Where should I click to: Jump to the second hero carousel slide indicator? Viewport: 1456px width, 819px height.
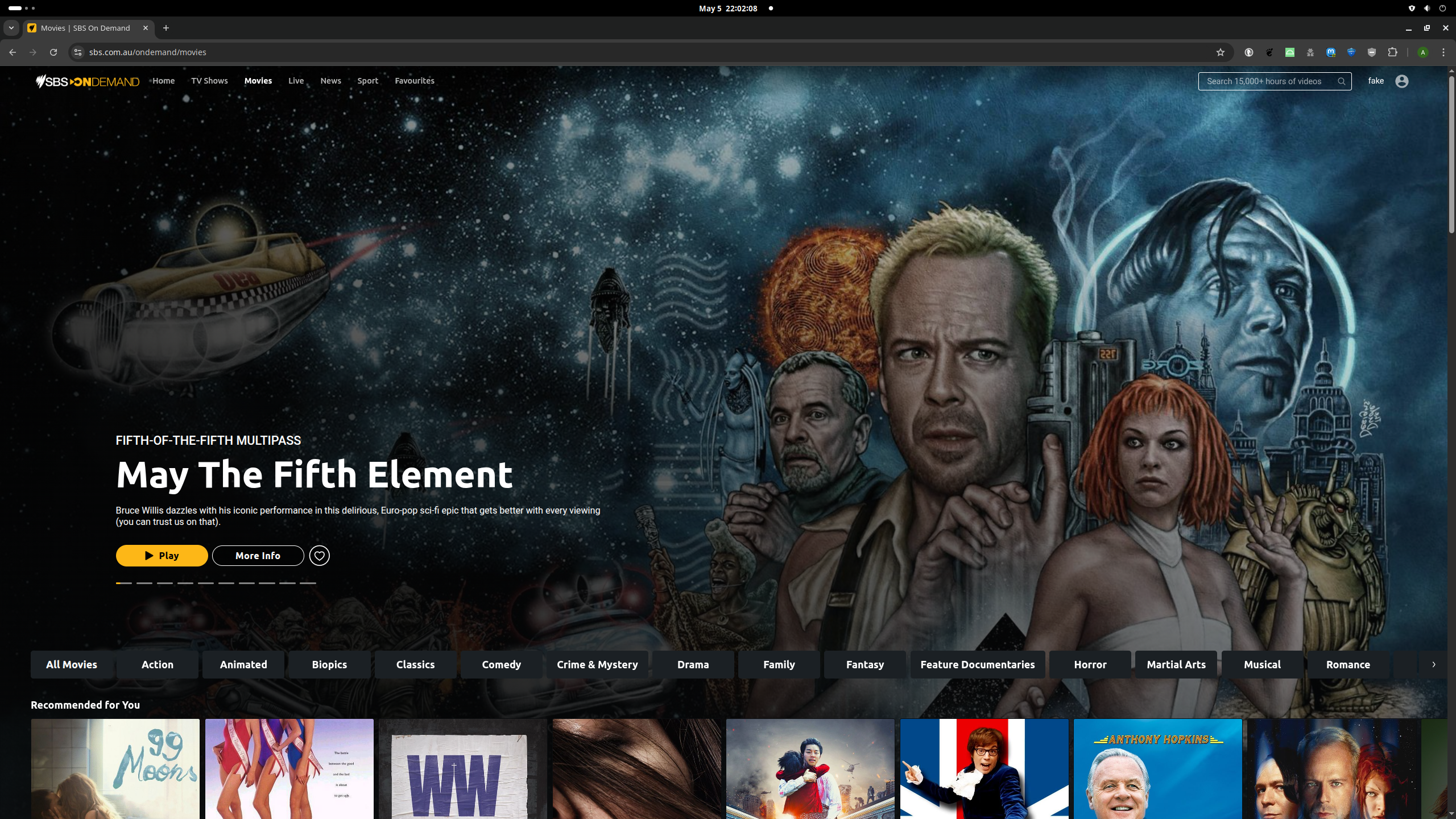coord(144,583)
